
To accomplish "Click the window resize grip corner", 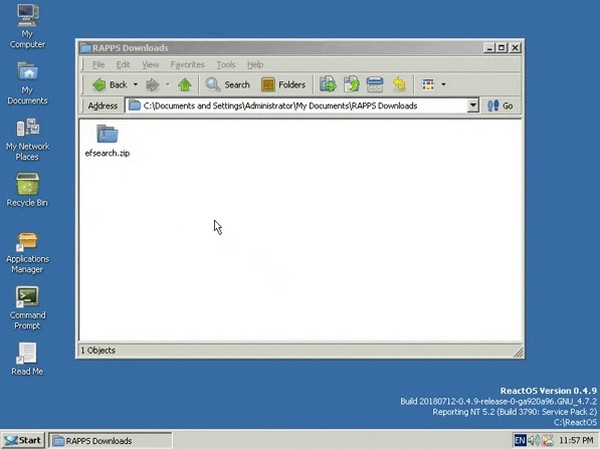I will 518,352.
